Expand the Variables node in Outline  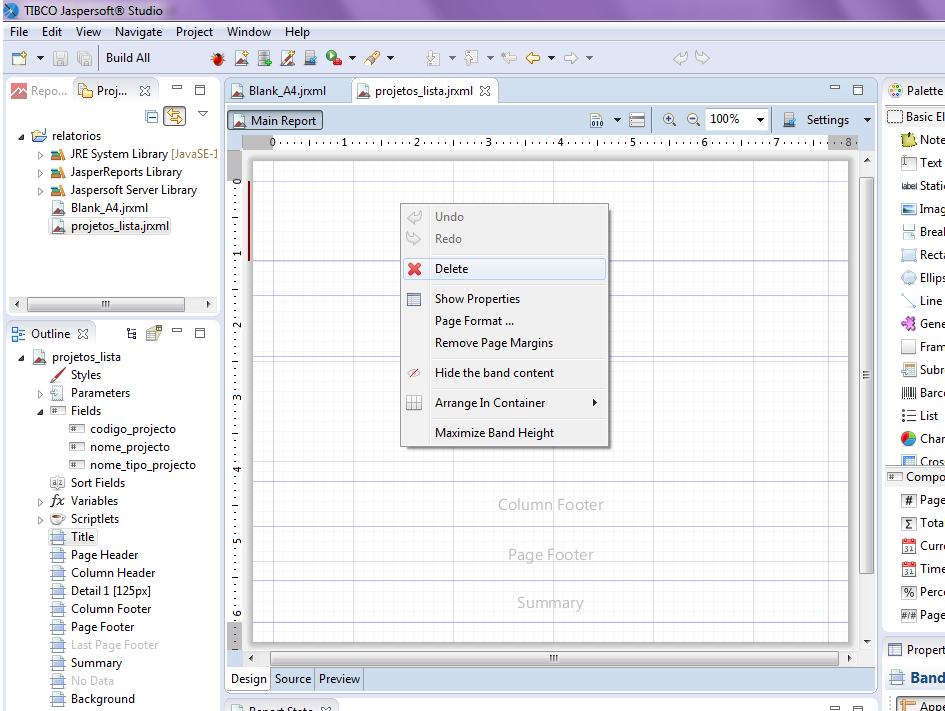(40, 502)
